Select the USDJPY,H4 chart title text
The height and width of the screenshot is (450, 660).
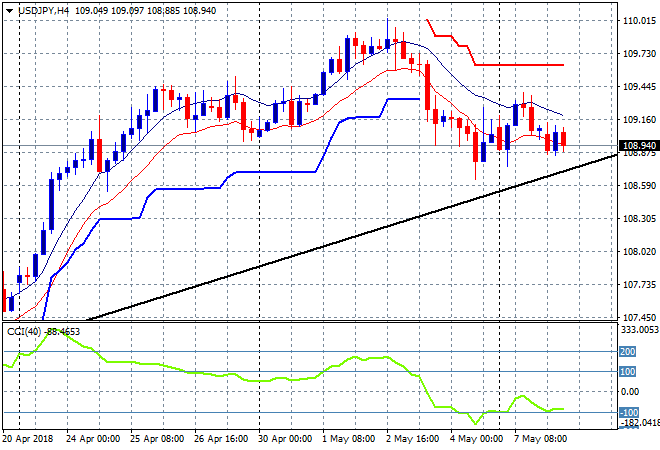(x=43, y=11)
